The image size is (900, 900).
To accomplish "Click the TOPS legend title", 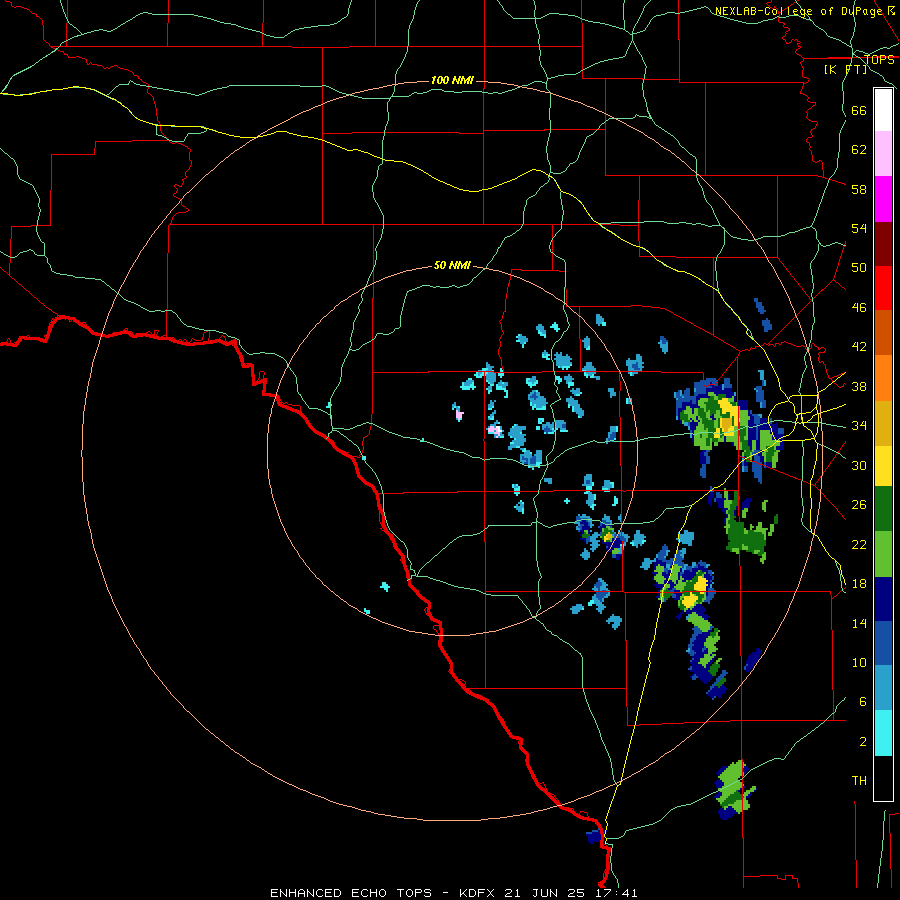I will 879,59.
